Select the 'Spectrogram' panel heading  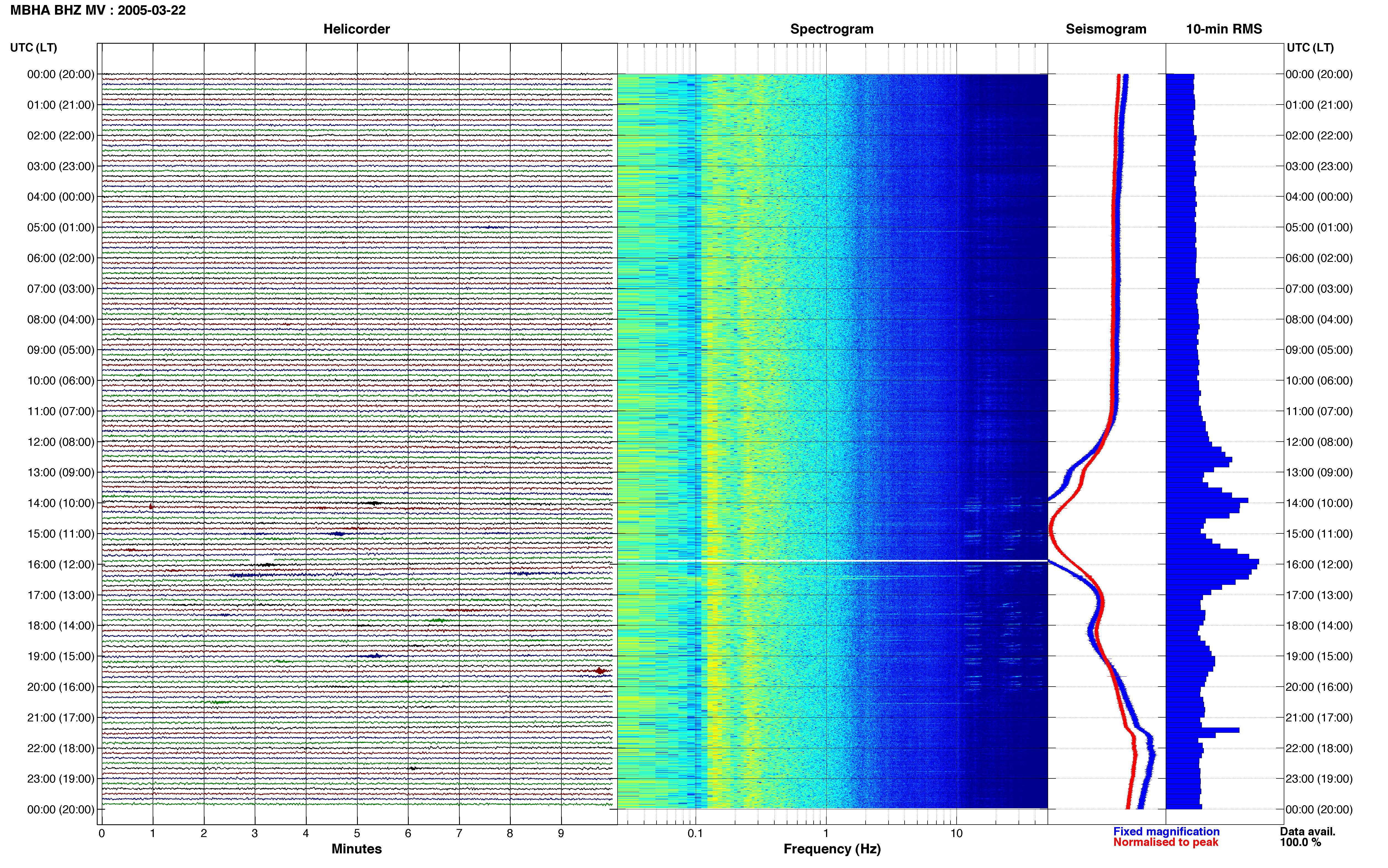click(x=832, y=29)
